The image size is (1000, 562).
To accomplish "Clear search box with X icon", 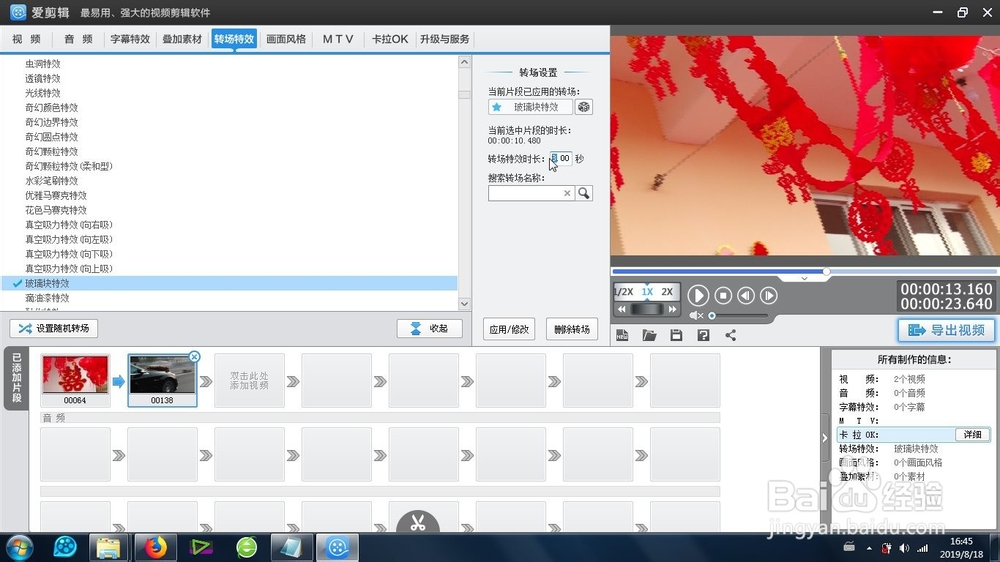I will tap(567, 193).
